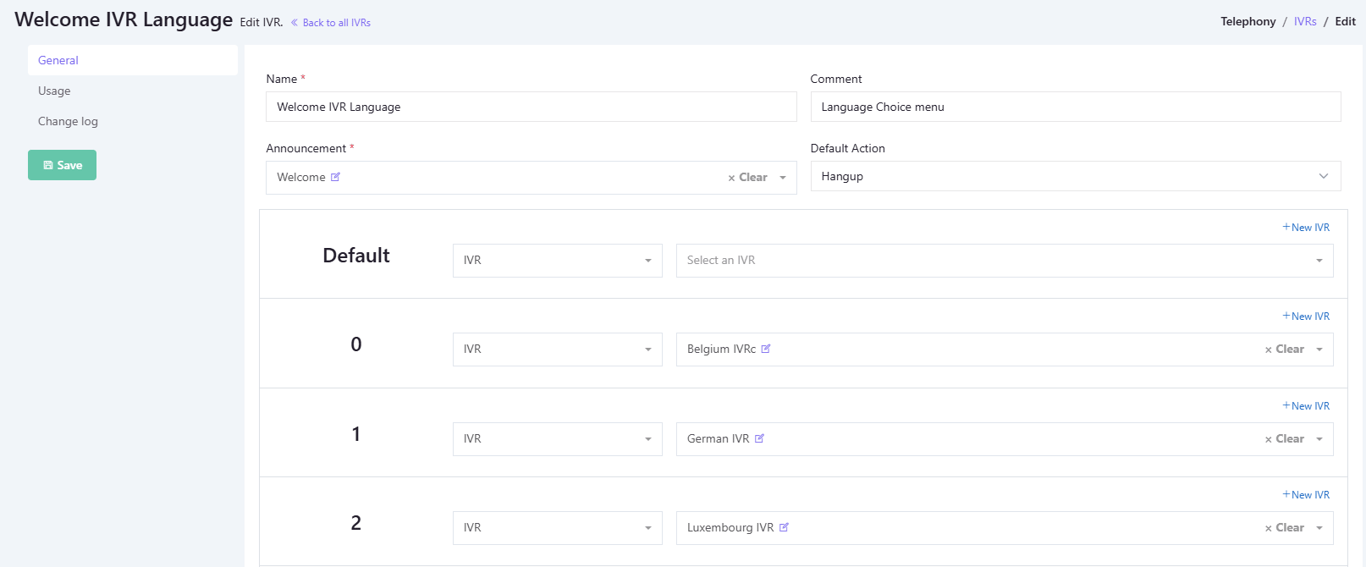Clear the Luxembourg IVR selection
Screen dimensions: 1366x567
[1284, 528]
